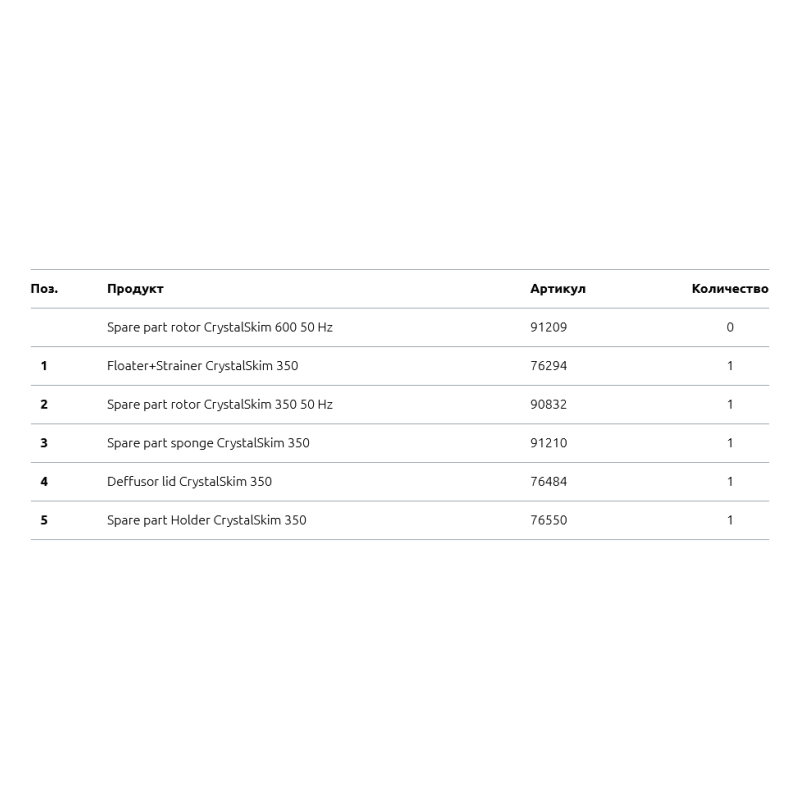This screenshot has height=800, width=800.
Task: Open Spare part sponge CrystalSkim 350
Action: click(208, 443)
